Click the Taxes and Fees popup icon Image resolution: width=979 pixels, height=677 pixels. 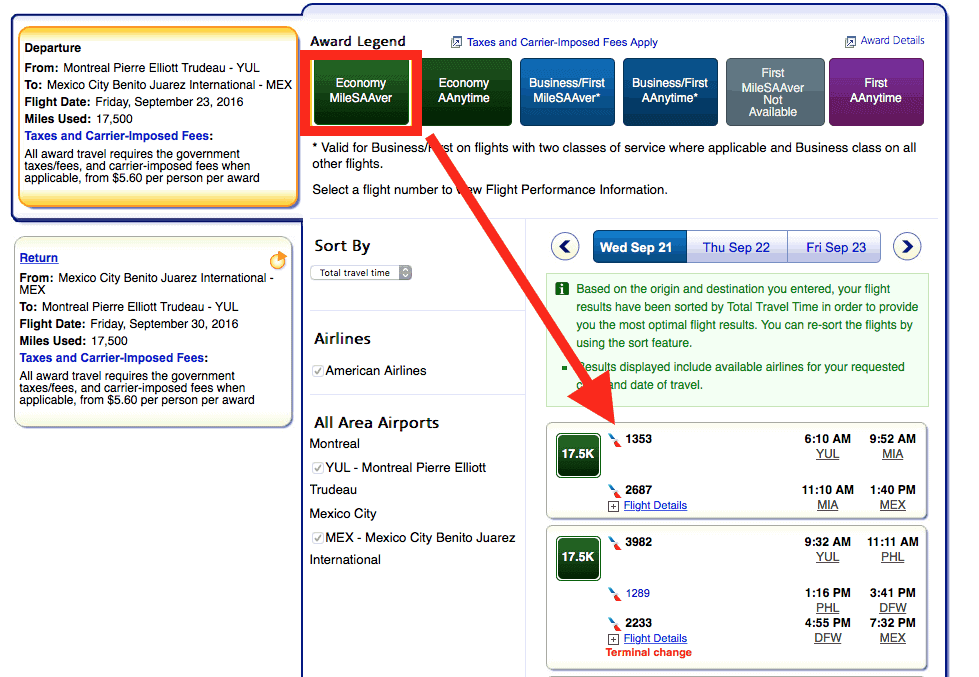[x=457, y=43]
